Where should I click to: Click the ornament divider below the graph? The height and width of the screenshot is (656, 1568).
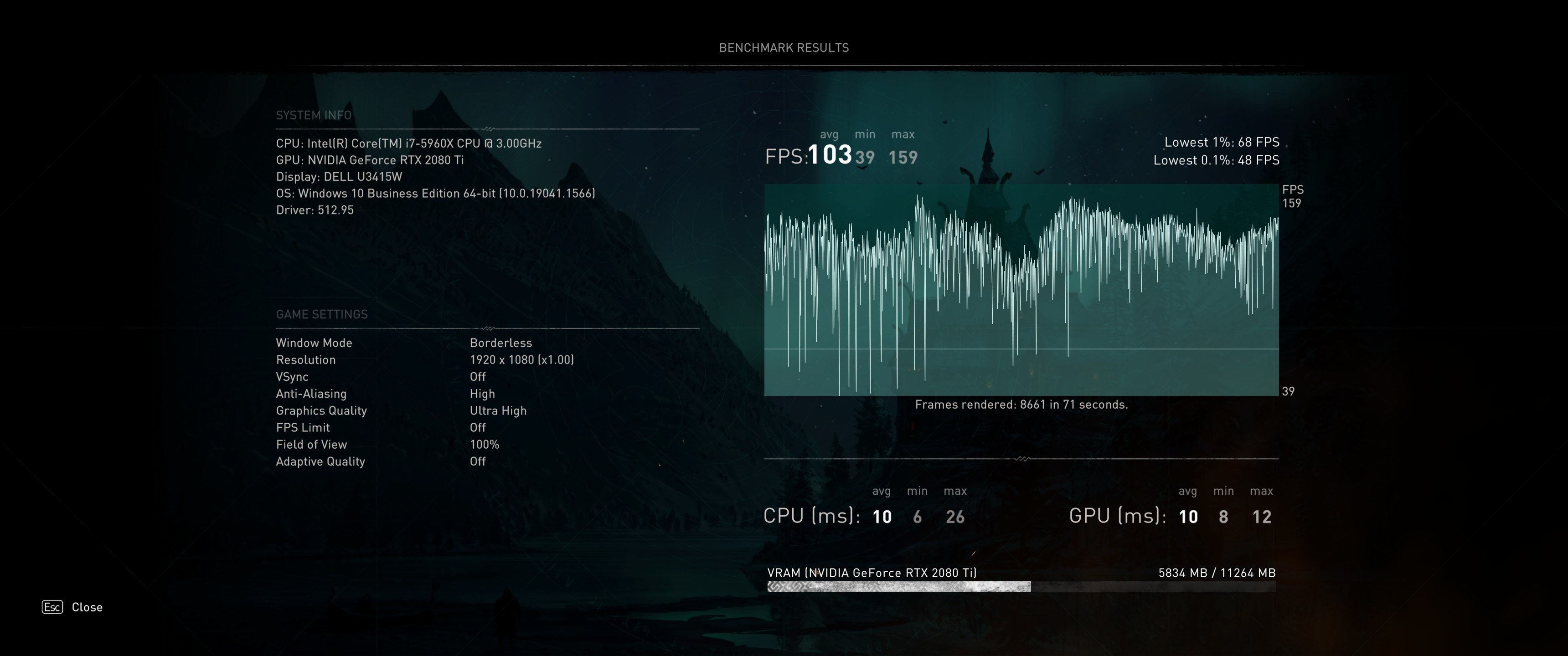tap(1021, 458)
